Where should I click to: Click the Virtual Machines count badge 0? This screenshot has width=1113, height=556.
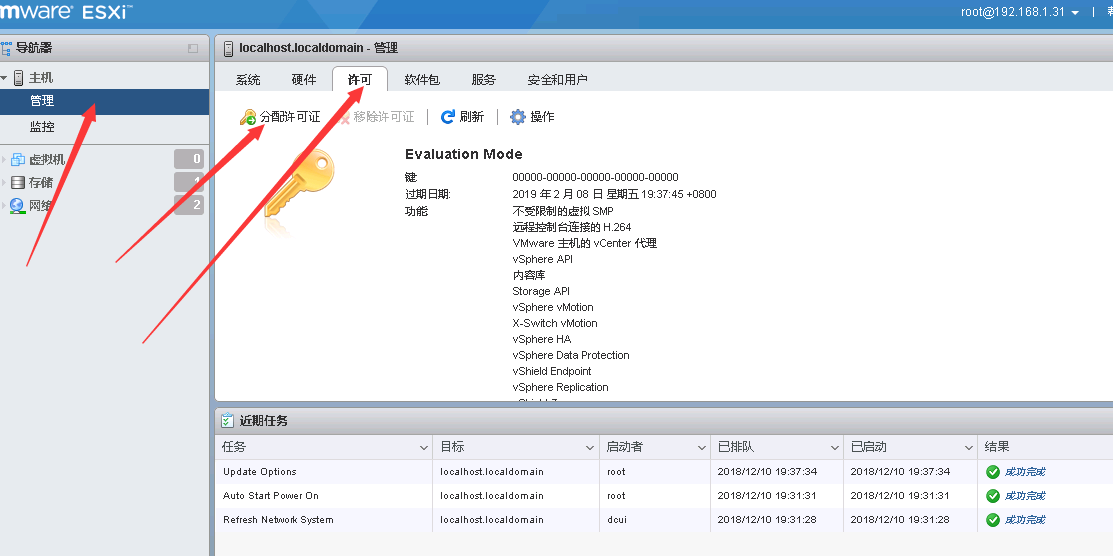click(x=189, y=159)
